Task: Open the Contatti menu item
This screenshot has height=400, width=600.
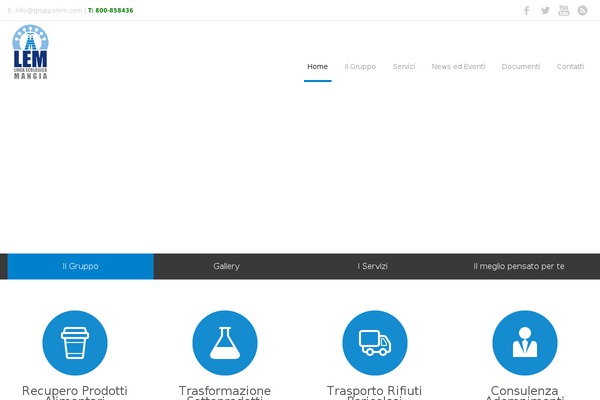Action: pyautogui.click(x=570, y=67)
